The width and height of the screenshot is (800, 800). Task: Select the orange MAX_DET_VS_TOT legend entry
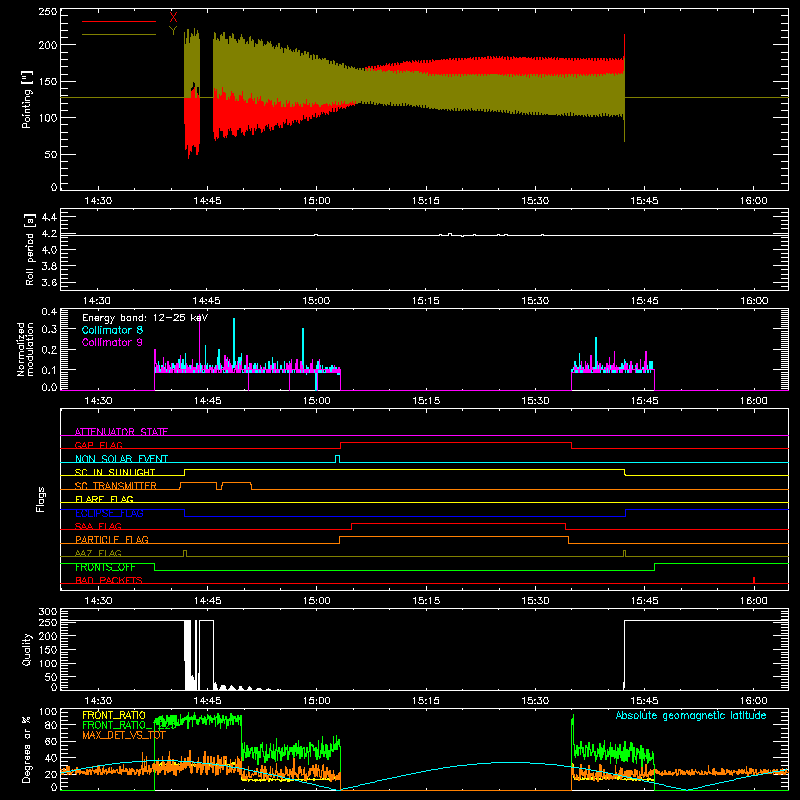pyautogui.click(x=124, y=735)
